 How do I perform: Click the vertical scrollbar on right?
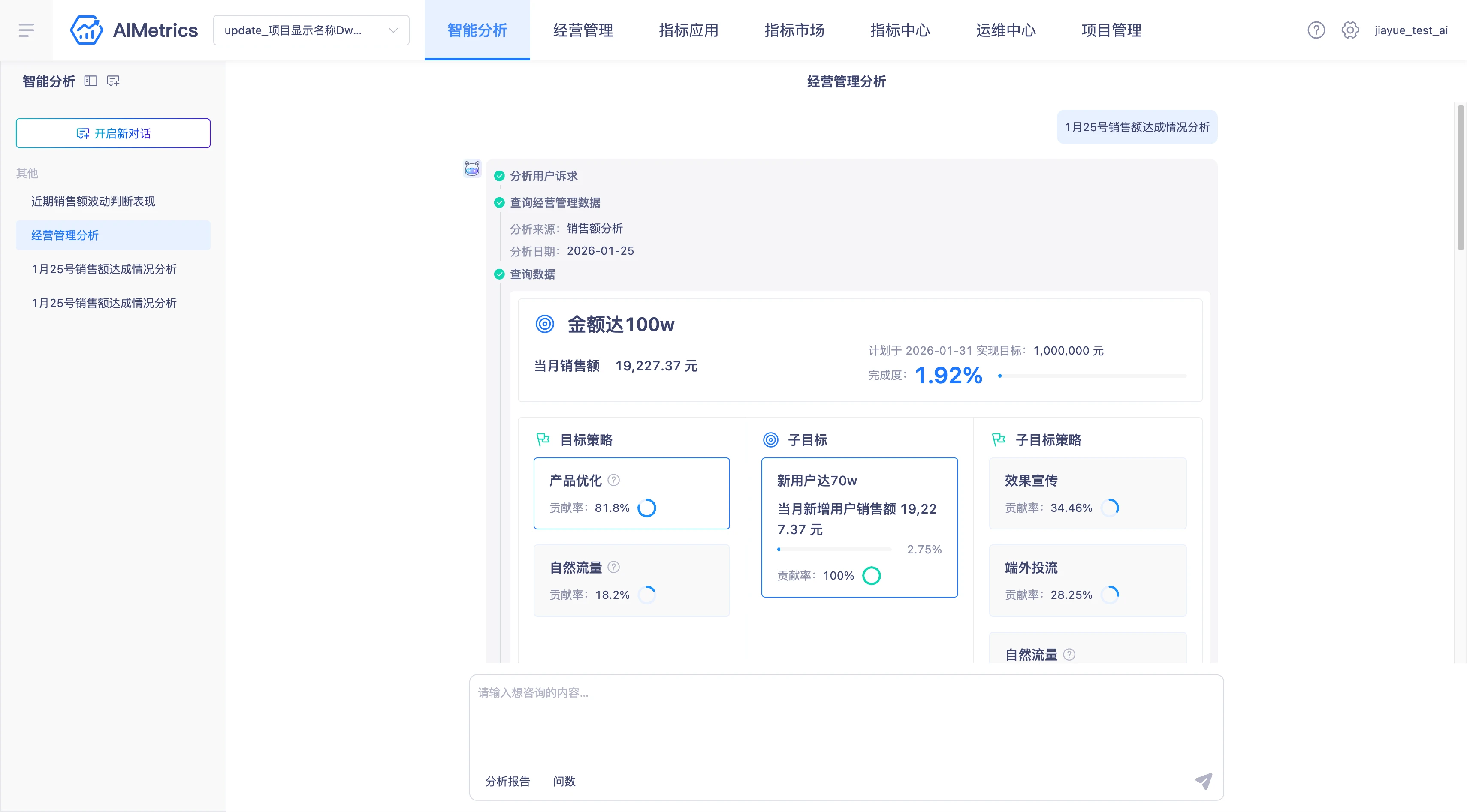1460,177
